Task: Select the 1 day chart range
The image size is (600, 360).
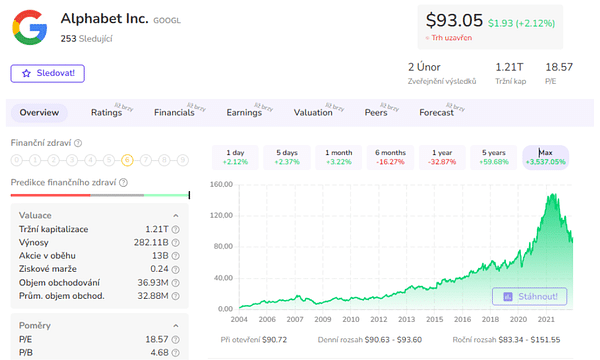Action: tap(235, 157)
